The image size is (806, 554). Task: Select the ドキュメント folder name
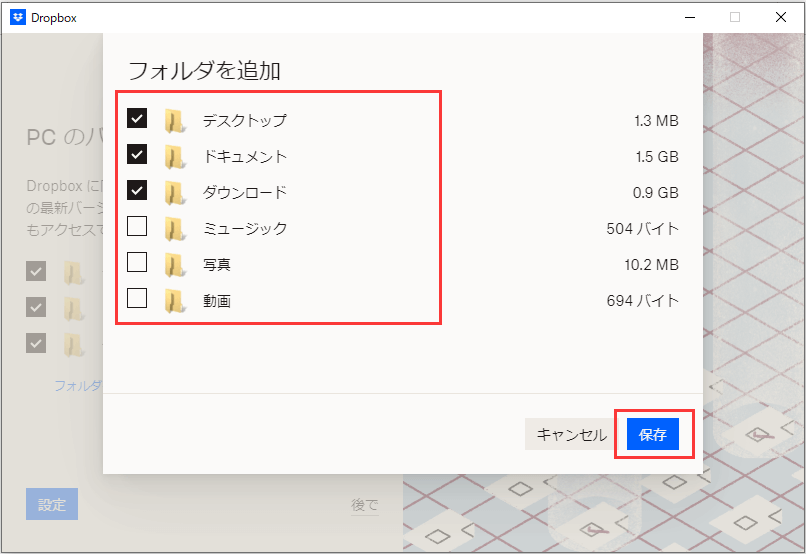point(245,157)
